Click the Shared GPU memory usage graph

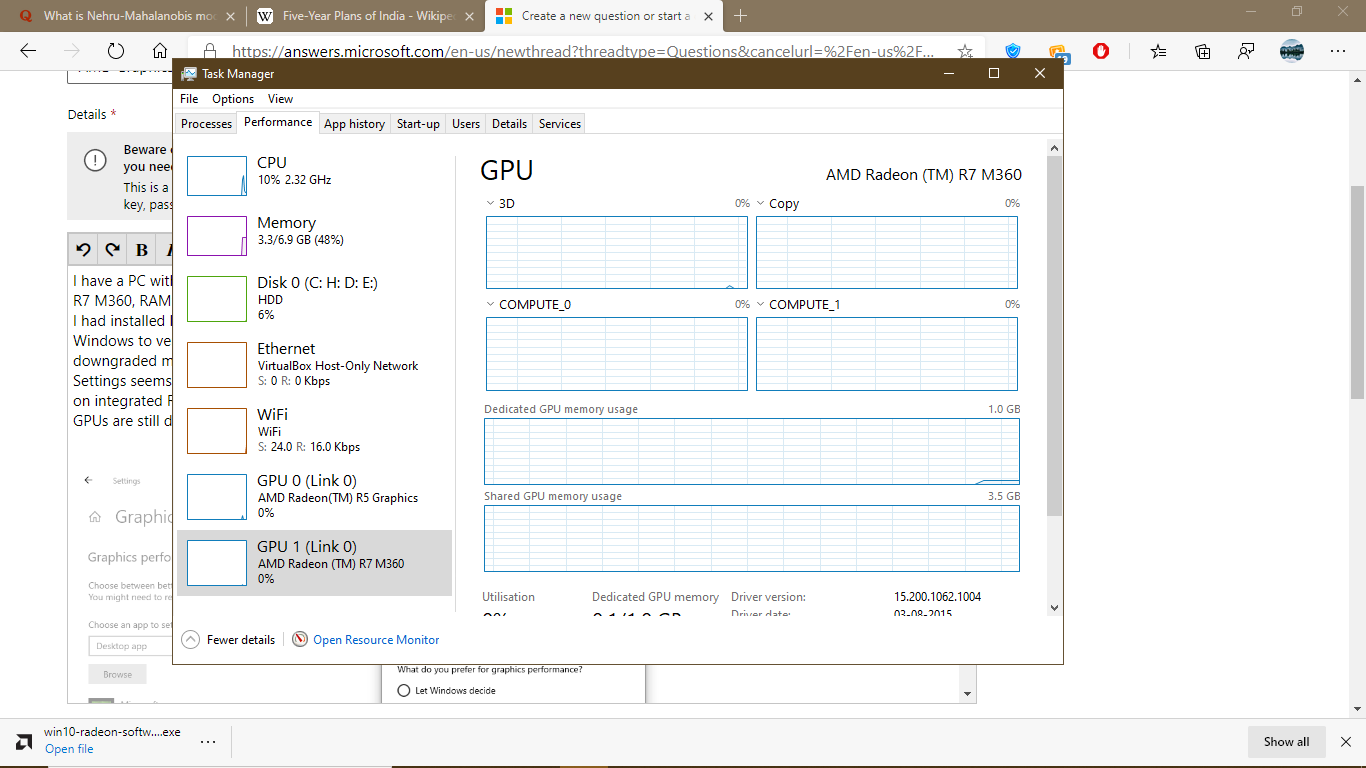click(x=752, y=538)
